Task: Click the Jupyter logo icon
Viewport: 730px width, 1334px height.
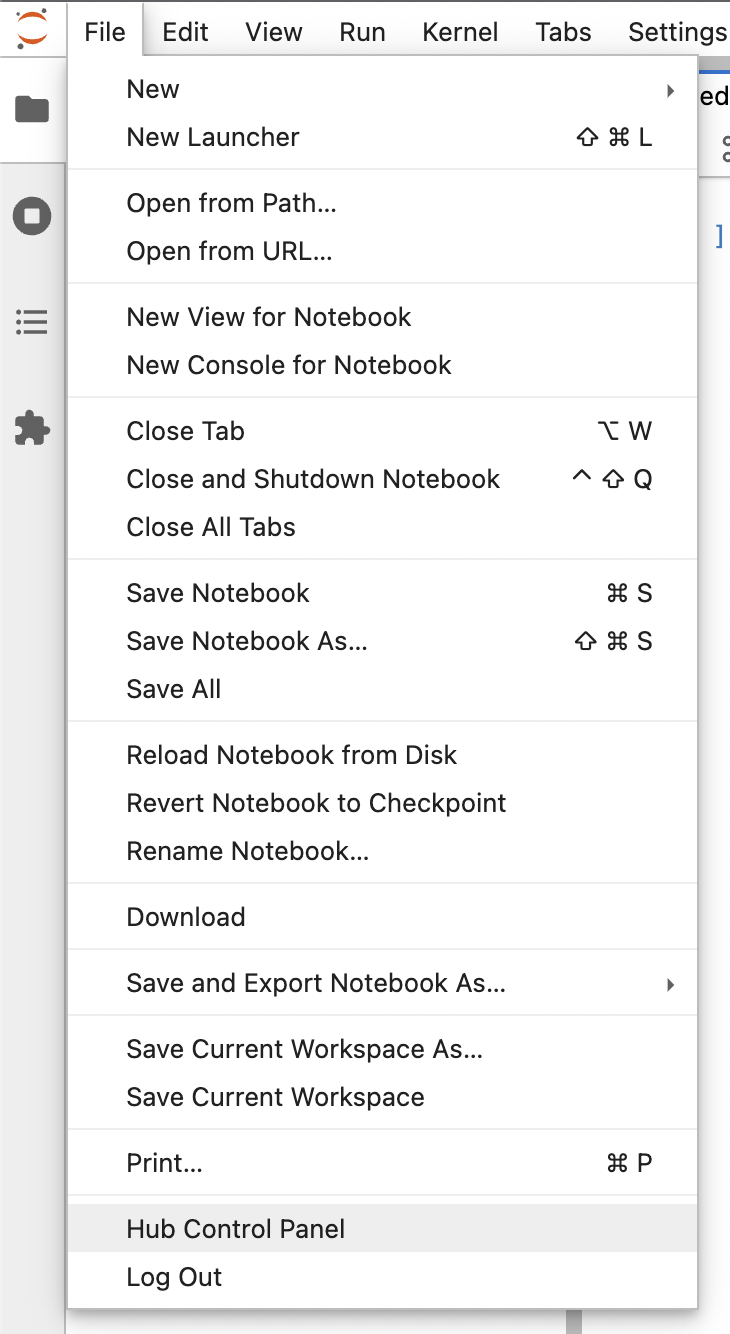Action: click(x=32, y=31)
